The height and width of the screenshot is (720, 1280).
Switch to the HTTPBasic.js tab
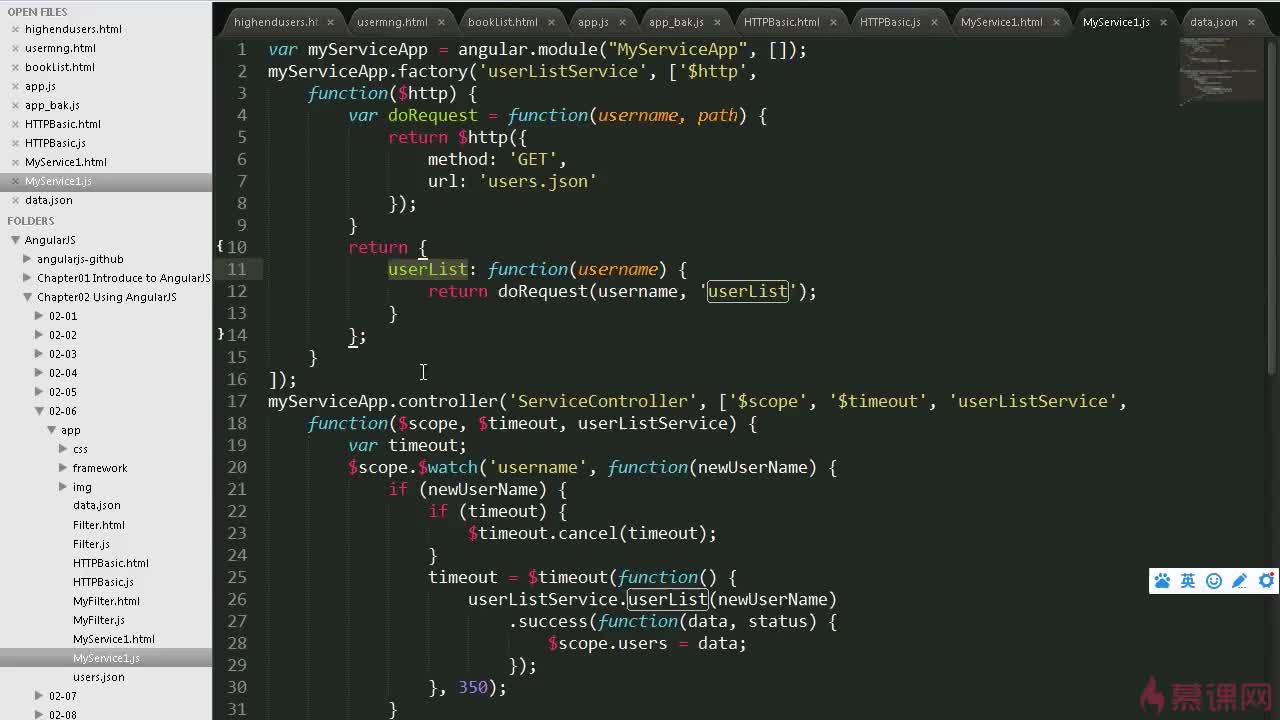(x=890, y=22)
